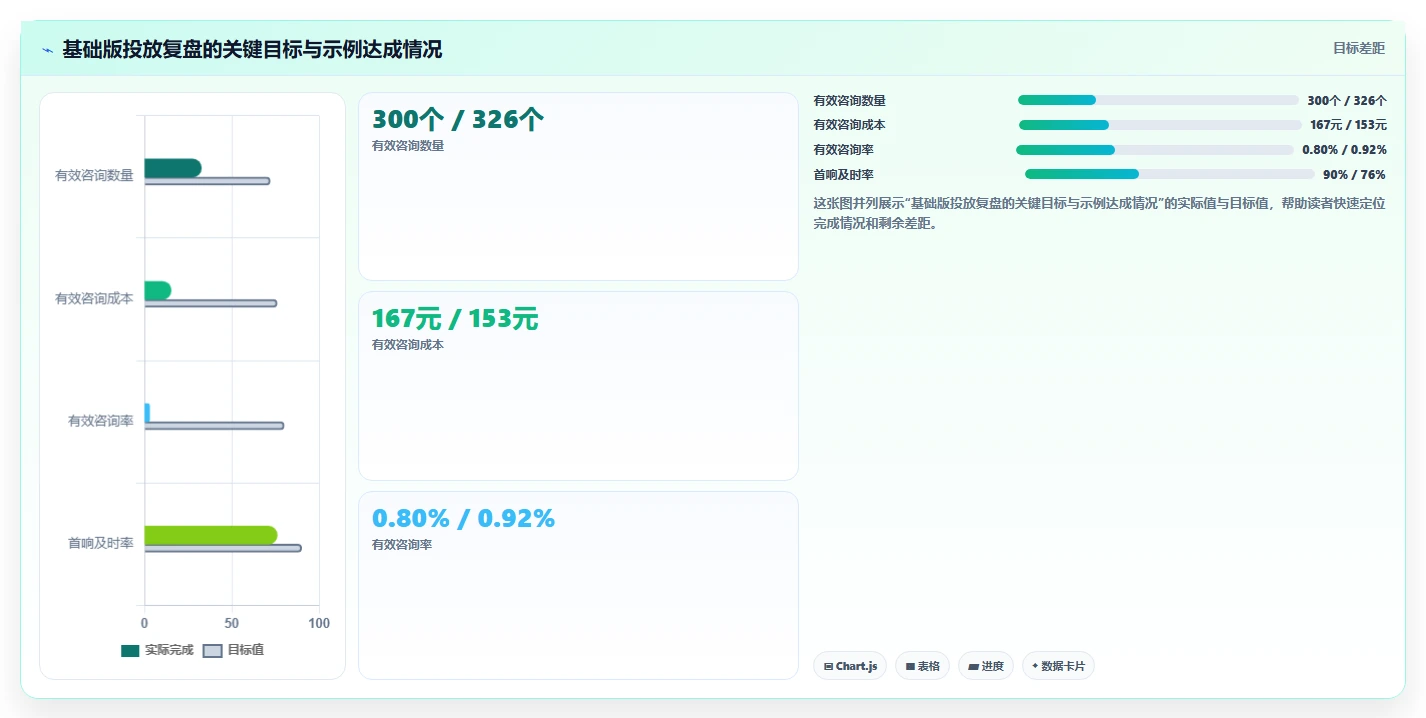The image size is (1426, 718).
Task: Select the 表格 tag chip
Action: pyautogui.click(x=922, y=666)
